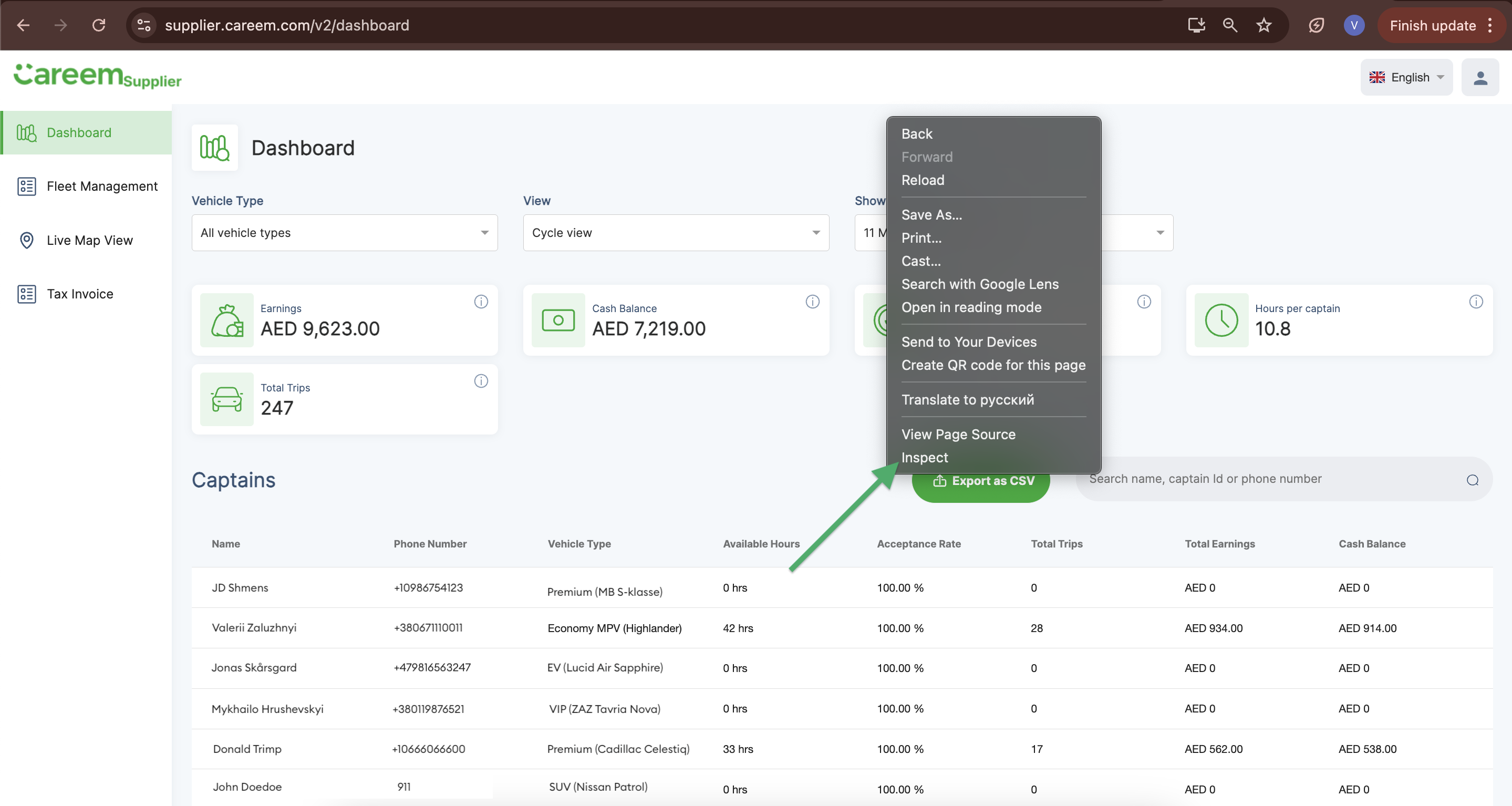Show Earnings info tooltip icon

pyautogui.click(x=481, y=302)
